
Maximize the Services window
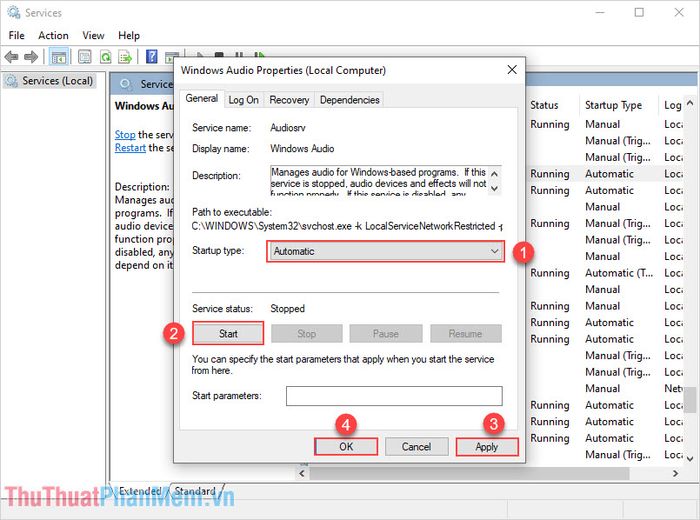pos(639,12)
